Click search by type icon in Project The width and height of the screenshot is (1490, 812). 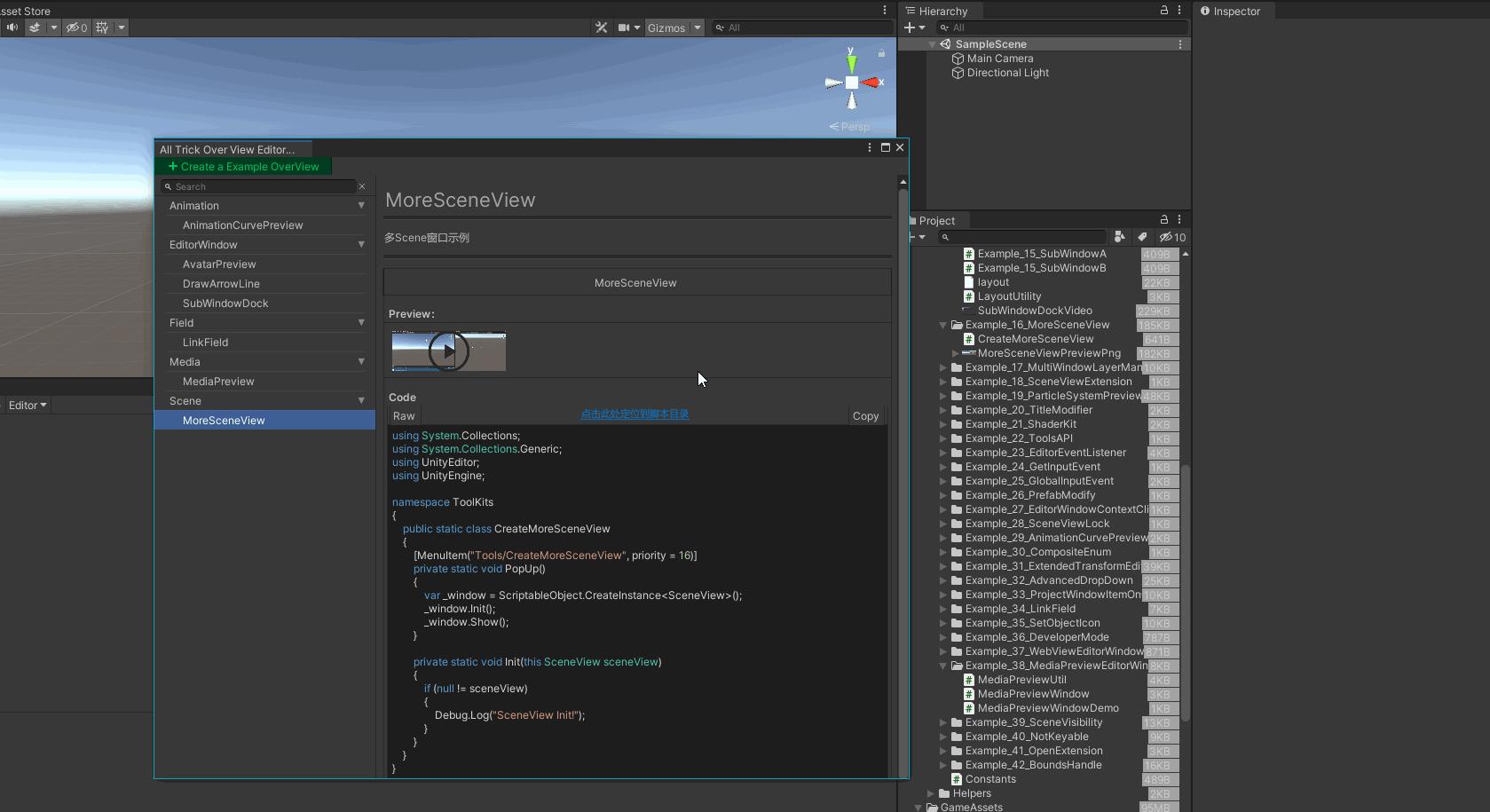[x=1120, y=237]
